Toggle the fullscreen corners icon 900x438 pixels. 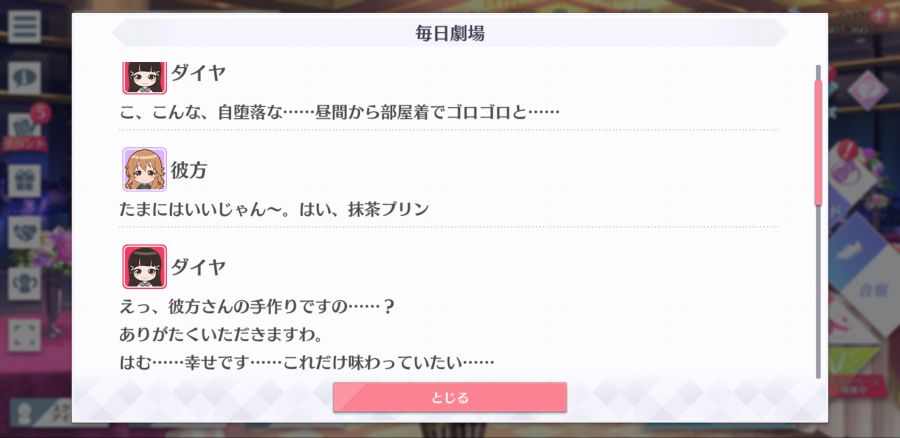pos(24,335)
